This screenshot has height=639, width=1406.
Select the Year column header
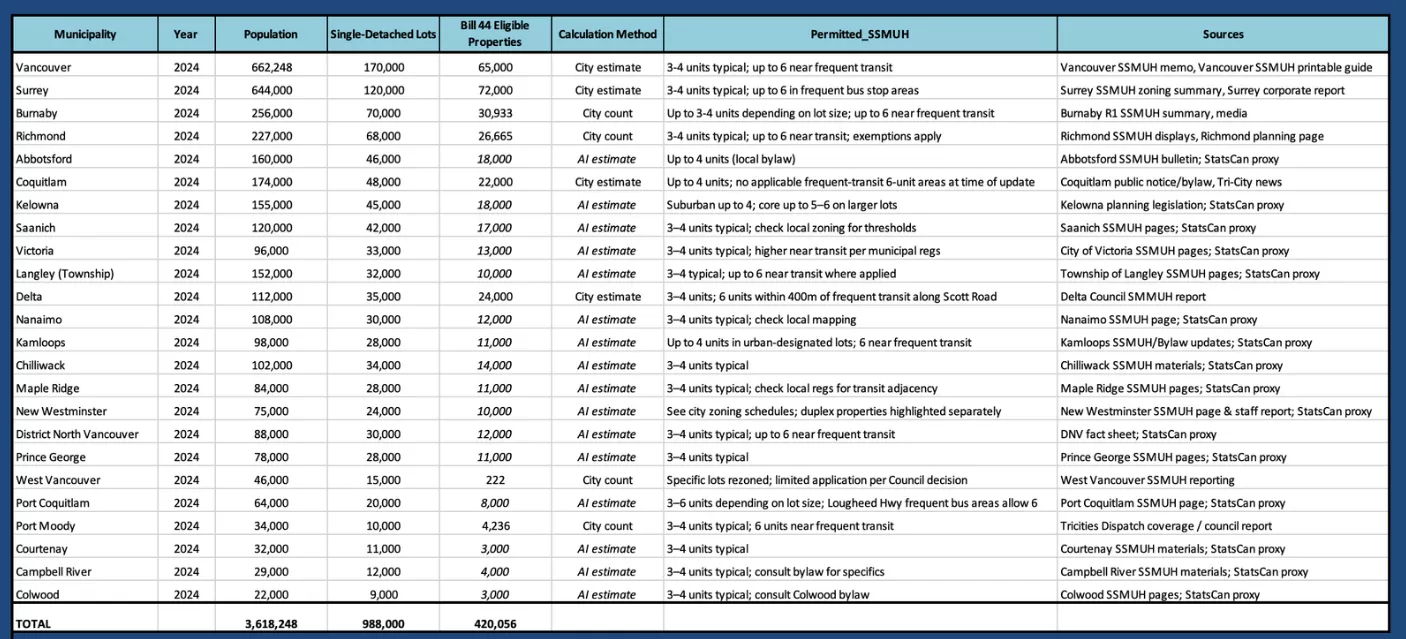(x=185, y=34)
